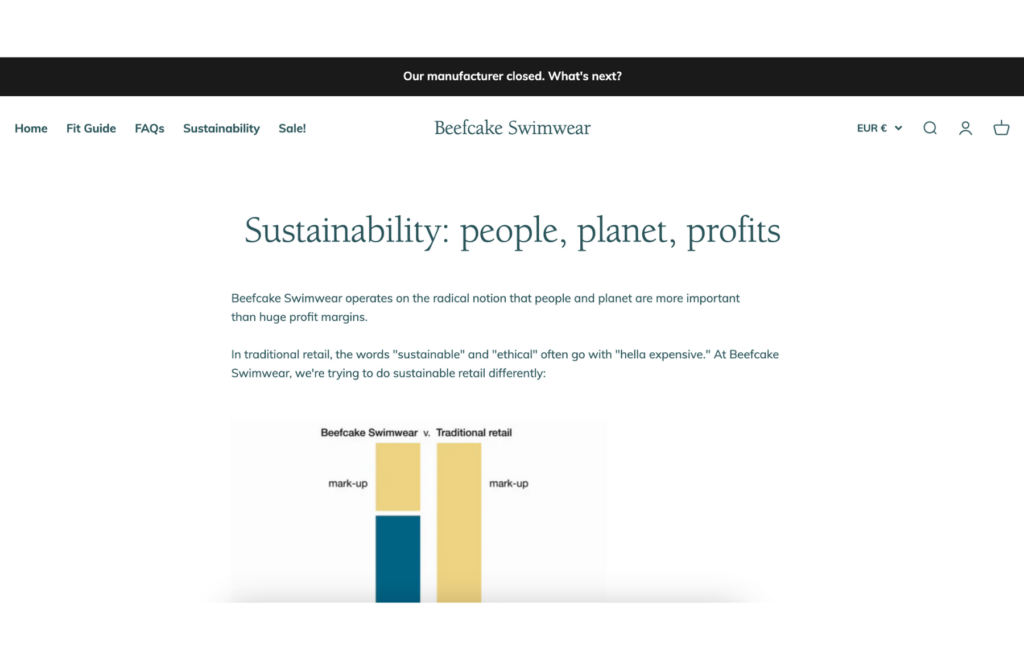Open the Fit Guide page
Image resolution: width=1024 pixels, height=660 pixels.
point(91,129)
